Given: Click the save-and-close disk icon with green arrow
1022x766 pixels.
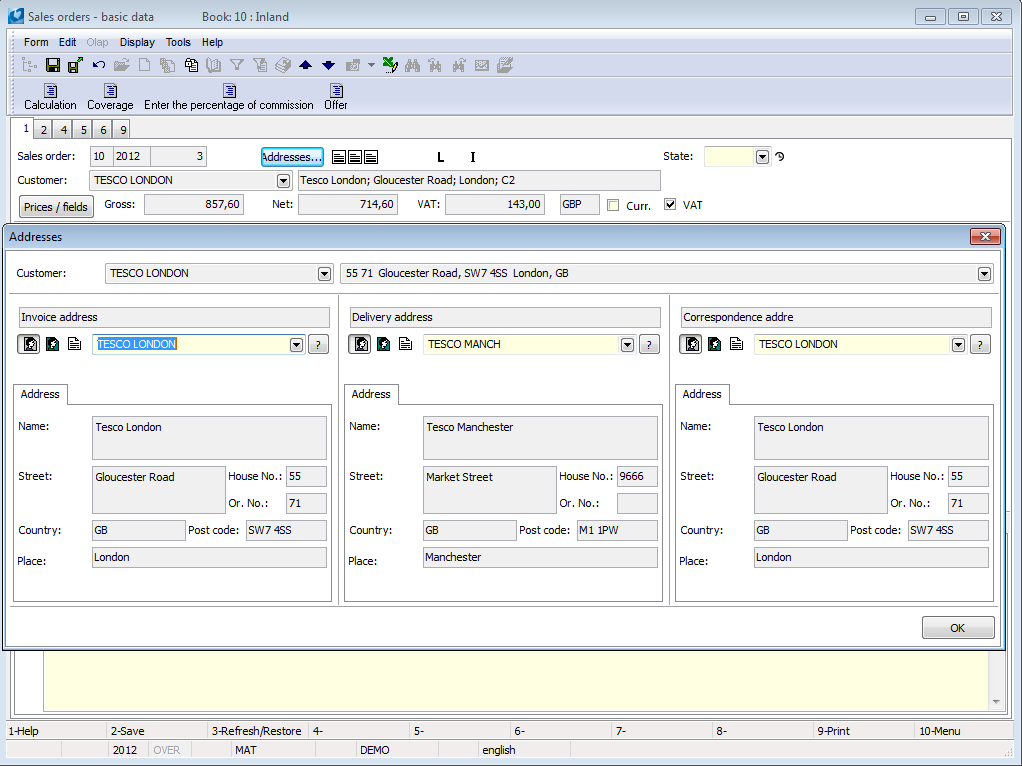Looking at the screenshot, I should click(x=75, y=65).
